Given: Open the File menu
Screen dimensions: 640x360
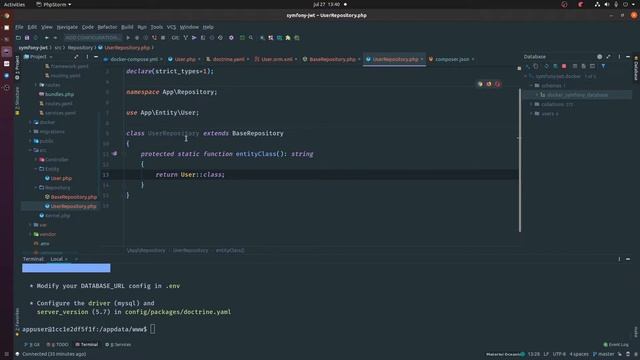Looking at the screenshot, I should pyautogui.click(x=19, y=27).
